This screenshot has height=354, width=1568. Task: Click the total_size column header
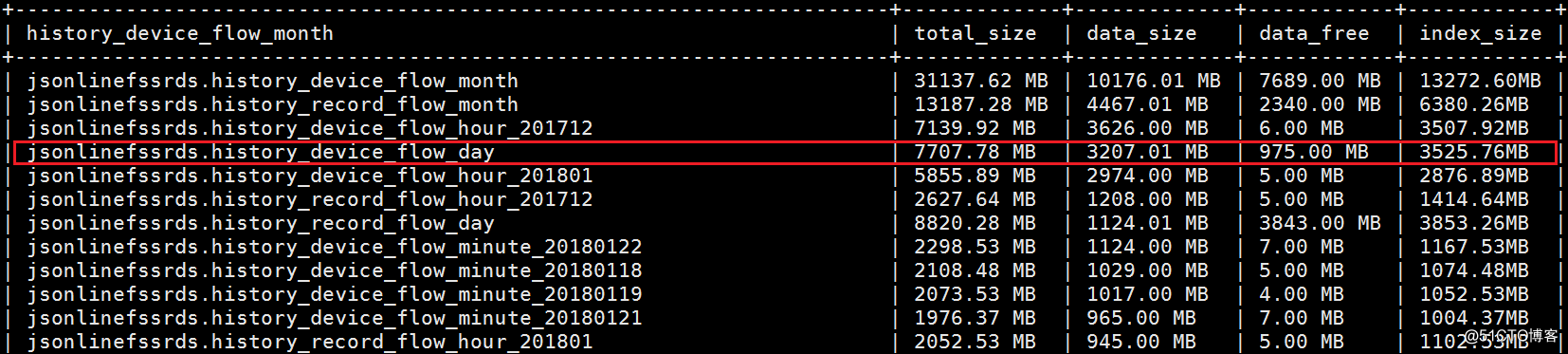tap(975, 33)
